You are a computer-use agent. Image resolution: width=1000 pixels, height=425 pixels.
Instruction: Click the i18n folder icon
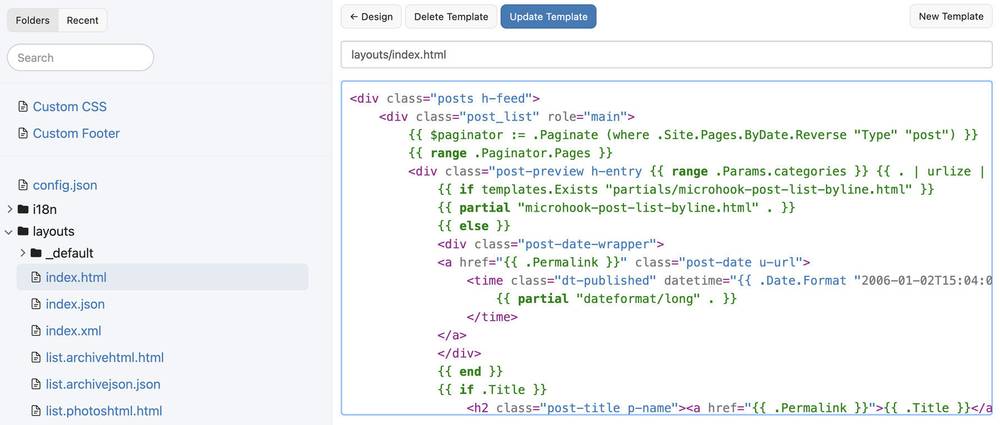tap(23, 209)
